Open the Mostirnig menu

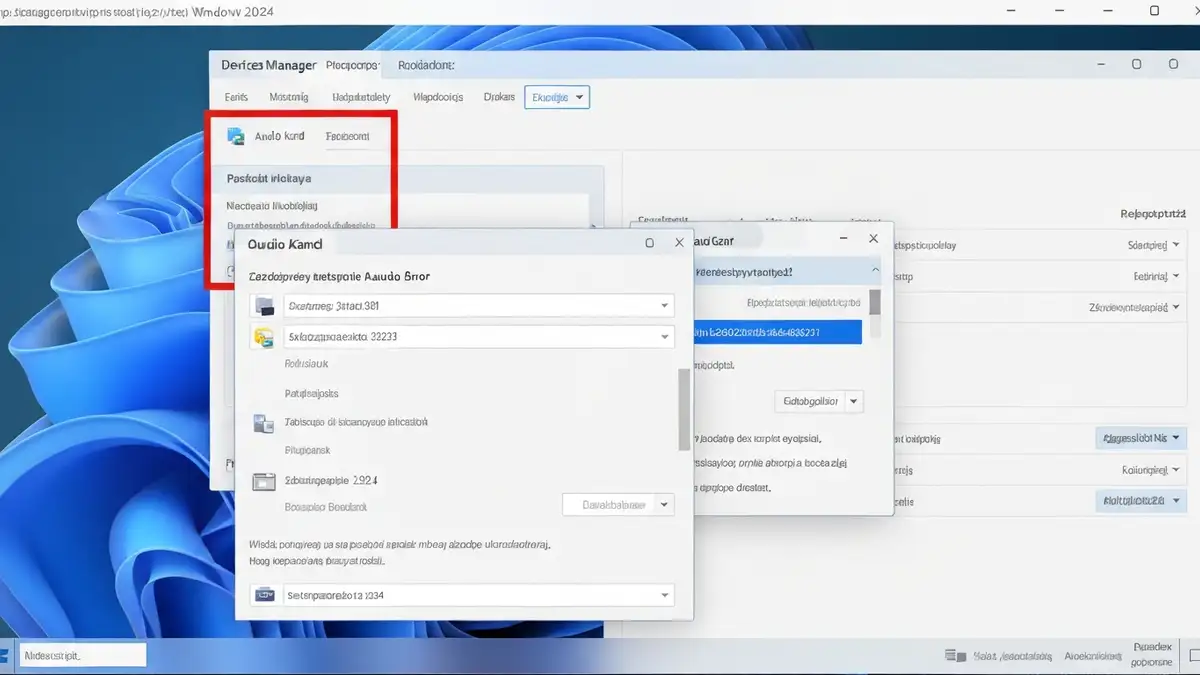coord(289,97)
